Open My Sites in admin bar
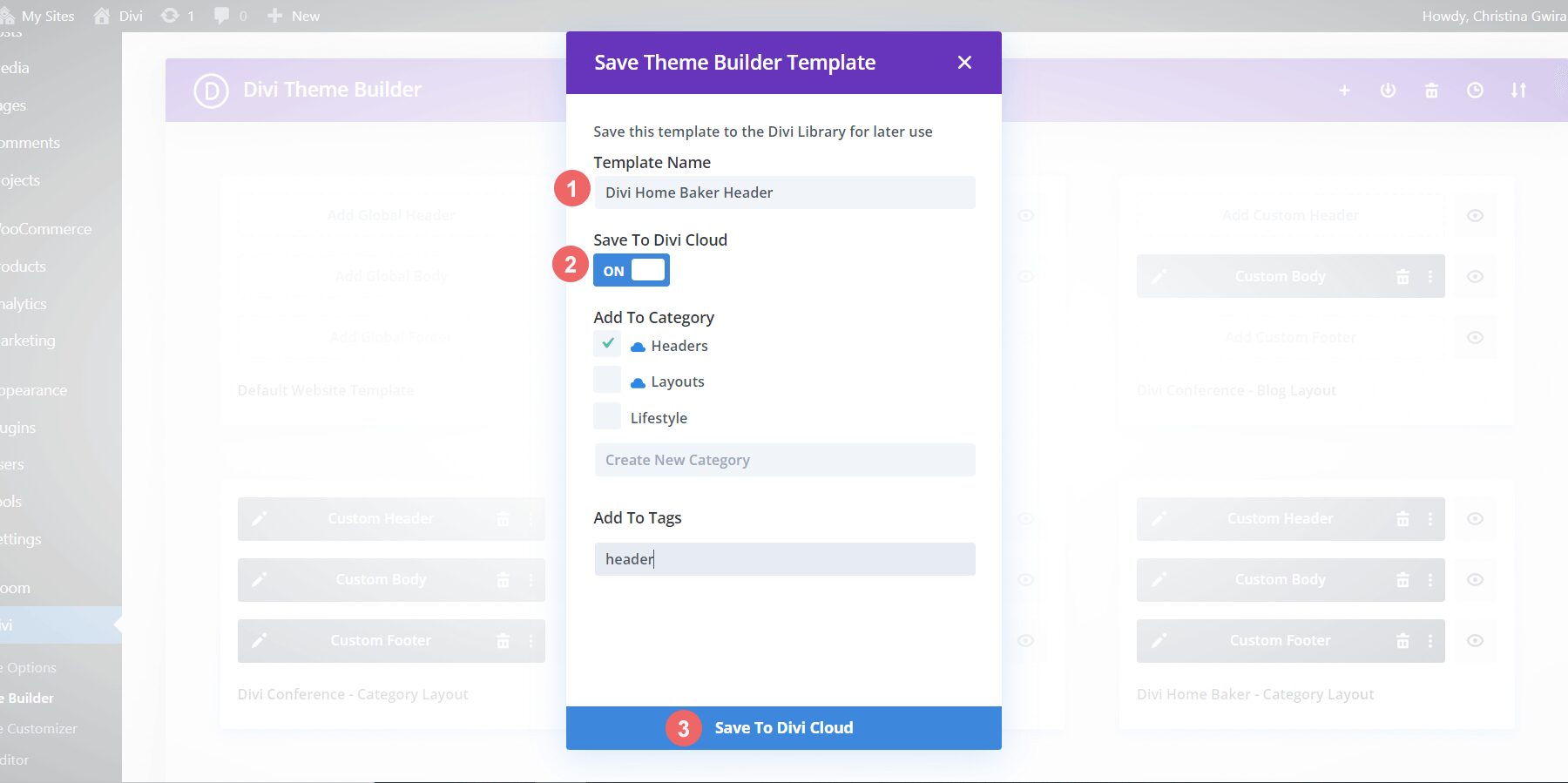The image size is (1568, 783). click(x=38, y=16)
